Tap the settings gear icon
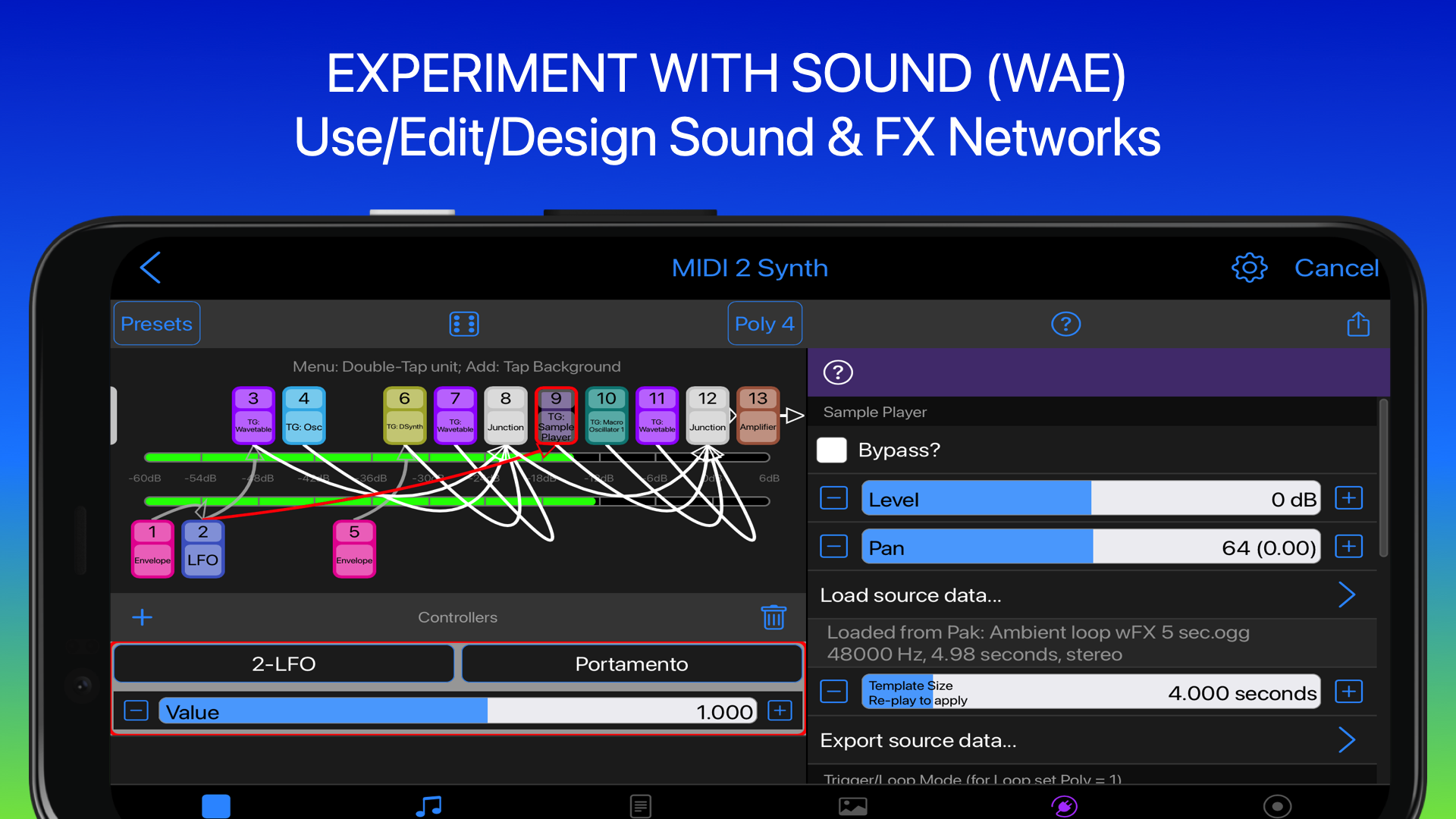Viewport: 1456px width, 819px height. click(1249, 268)
